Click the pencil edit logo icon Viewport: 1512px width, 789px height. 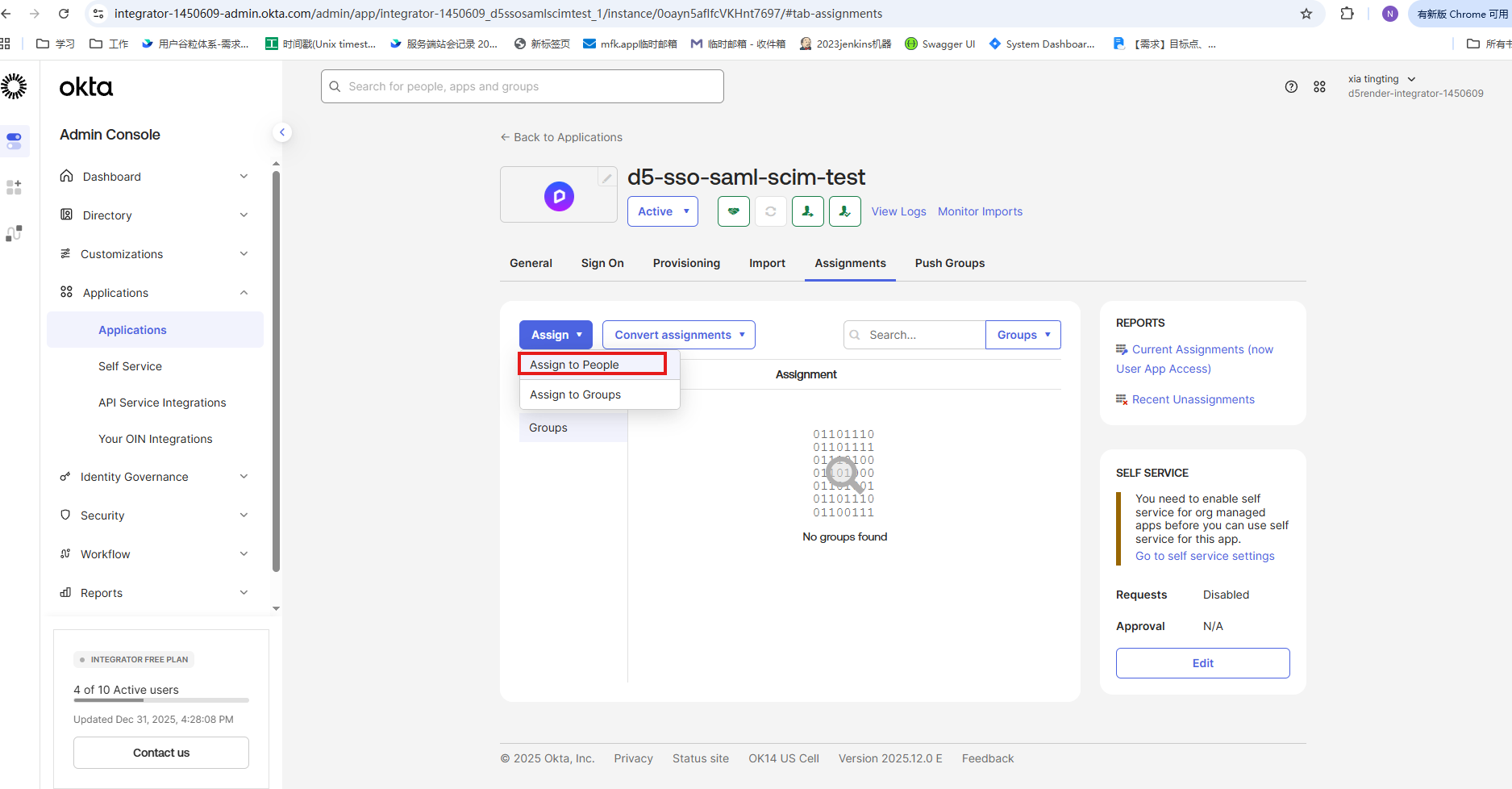point(606,178)
